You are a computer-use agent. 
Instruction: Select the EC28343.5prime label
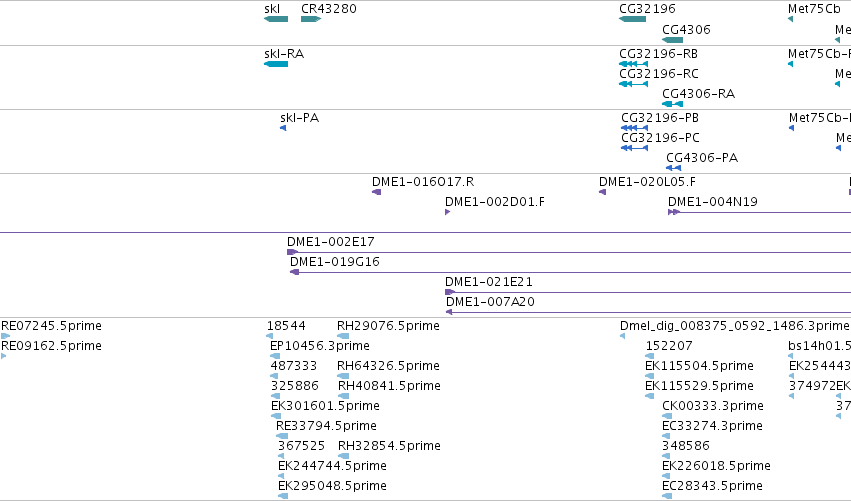tap(712, 486)
